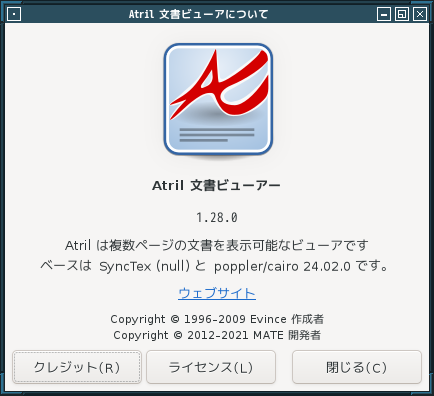Close the dialog with 閉じる(C) button

coord(357,367)
